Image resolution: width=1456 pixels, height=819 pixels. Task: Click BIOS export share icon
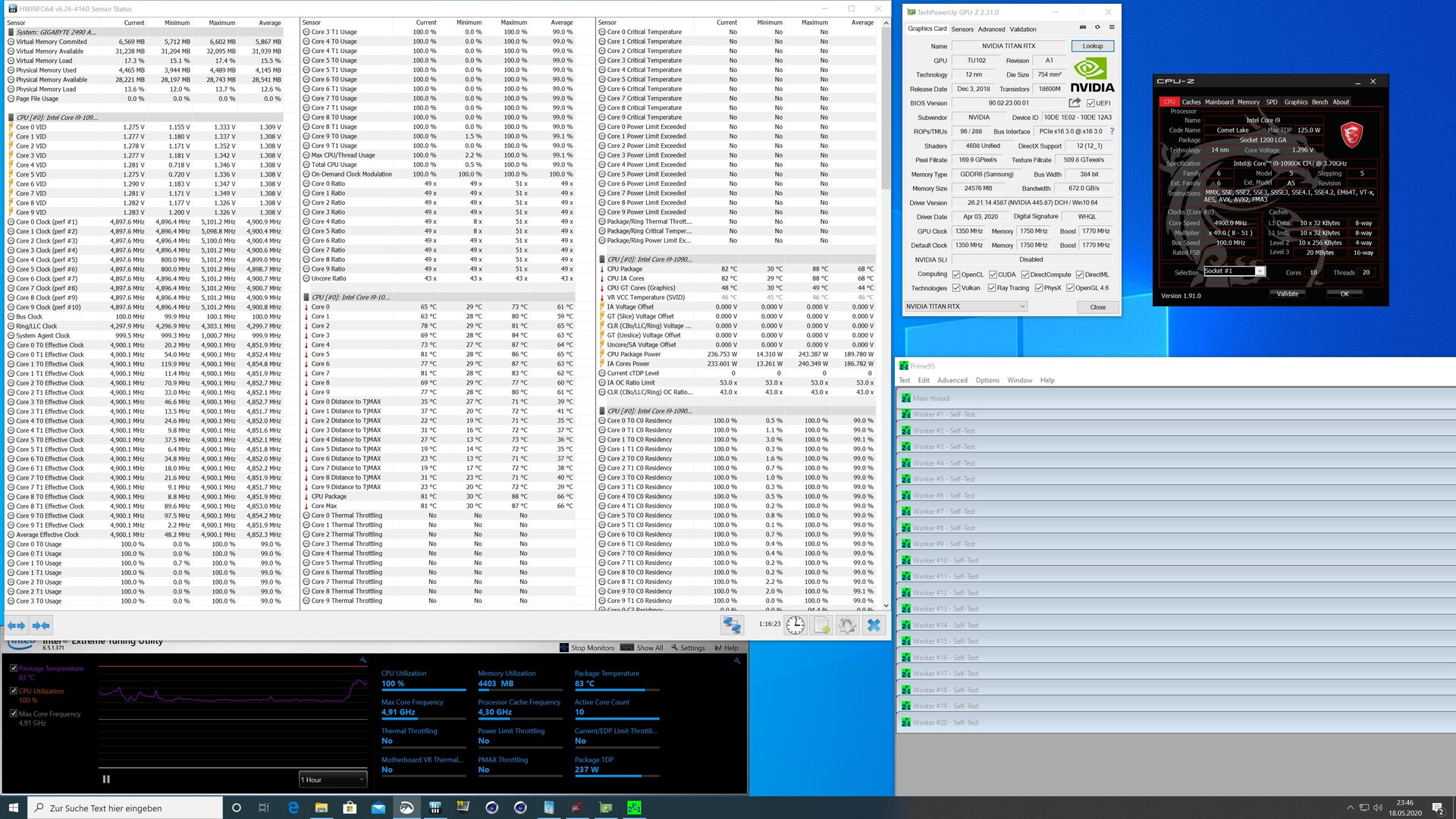pos(1074,103)
